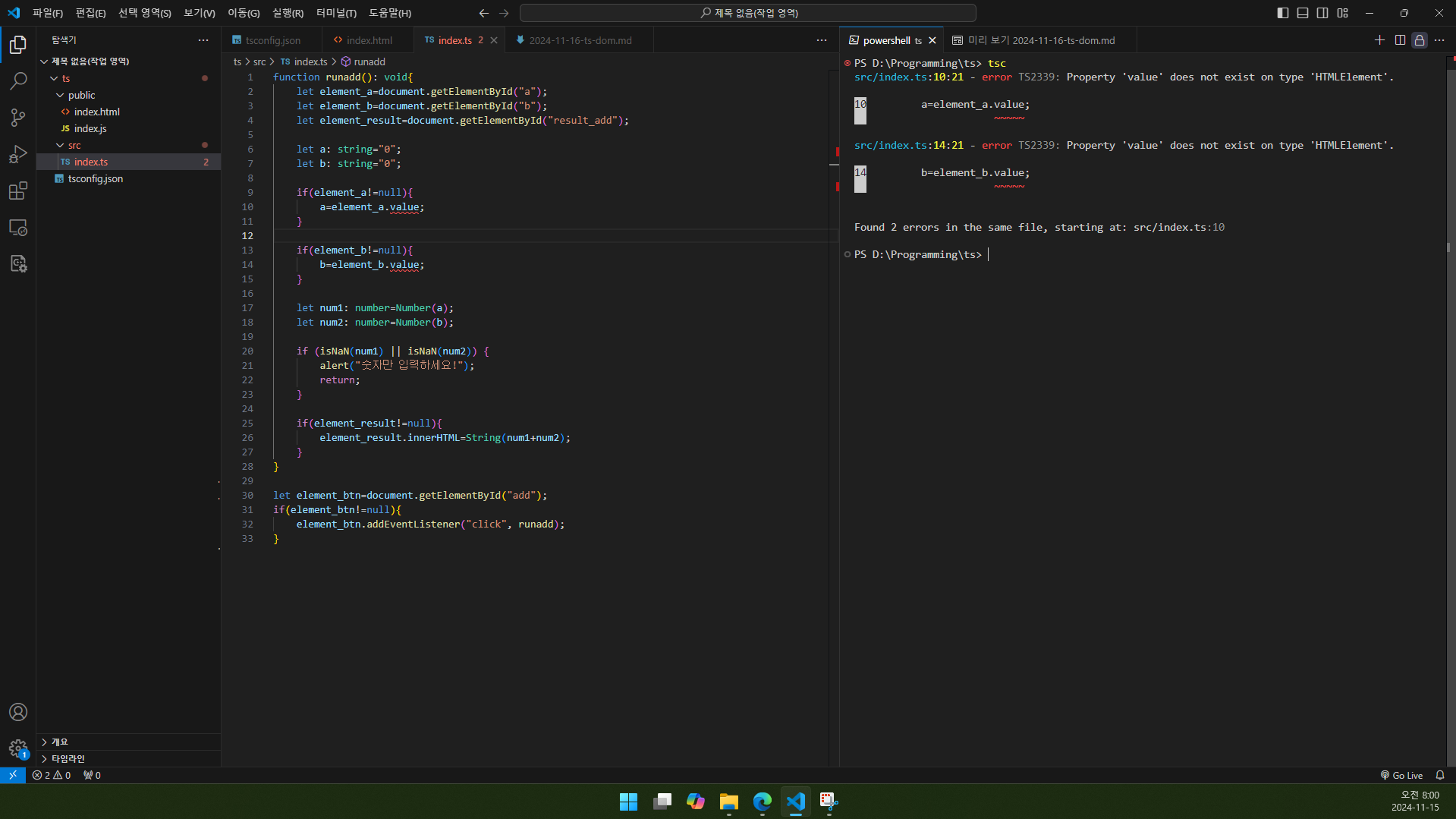The height and width of the screenshot is (819, 1456).
Task: Select index.ts in explorer tree
Action: pos(128,162)
